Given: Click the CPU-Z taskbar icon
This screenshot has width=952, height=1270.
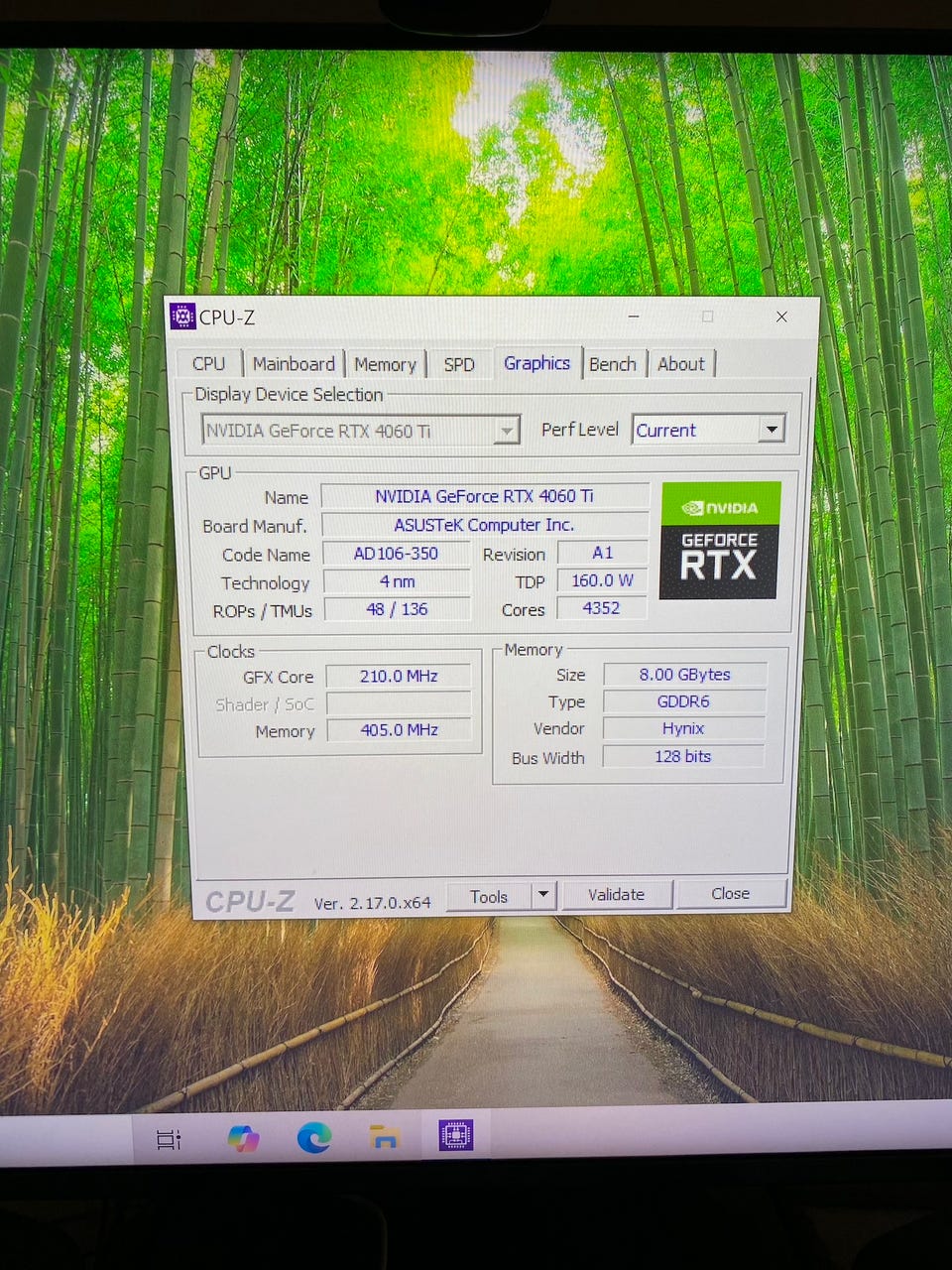Looking at the screenshot, I should coord(456,1135).
